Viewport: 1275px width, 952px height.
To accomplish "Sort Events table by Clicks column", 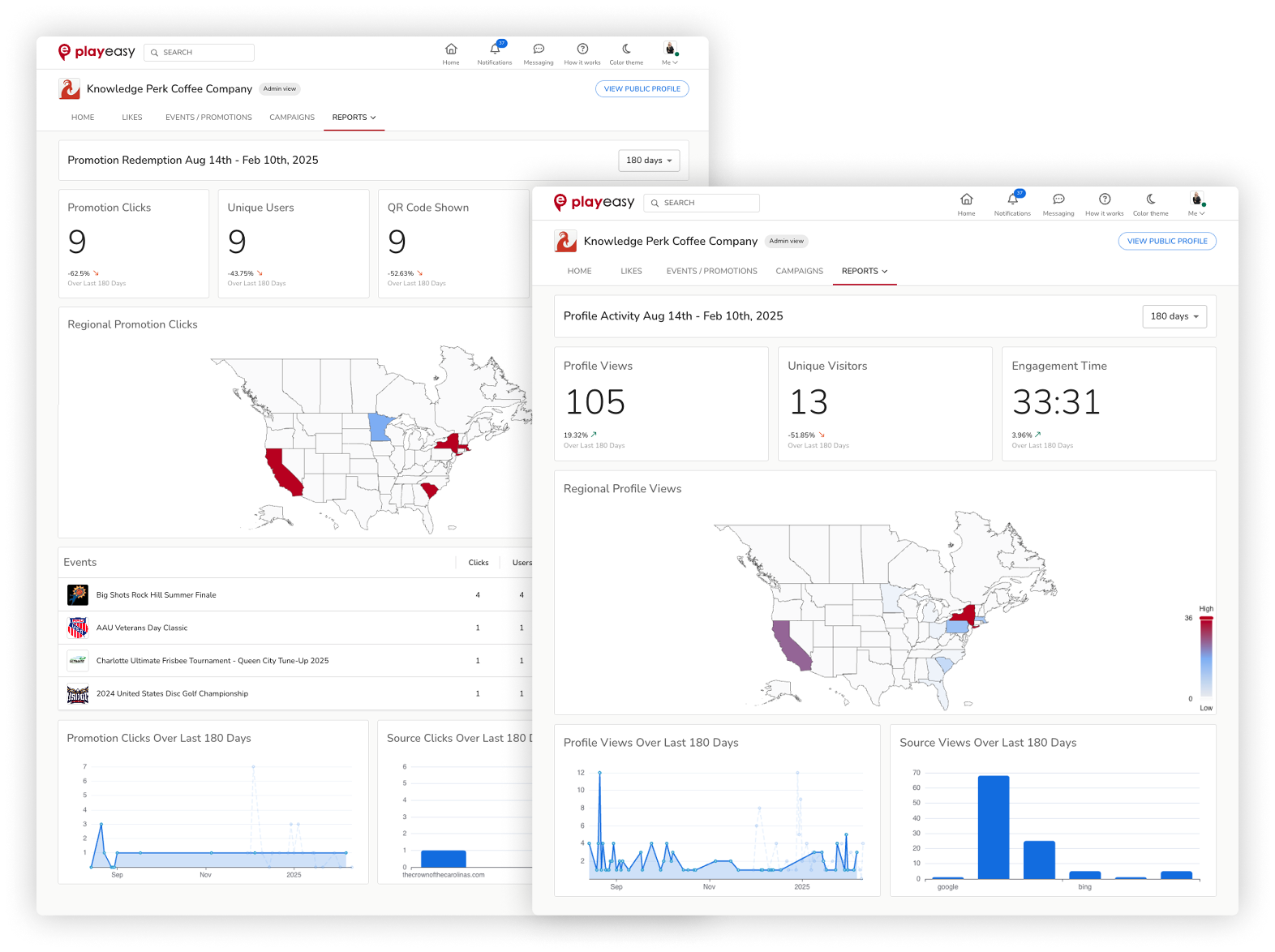I will [479, 563].
